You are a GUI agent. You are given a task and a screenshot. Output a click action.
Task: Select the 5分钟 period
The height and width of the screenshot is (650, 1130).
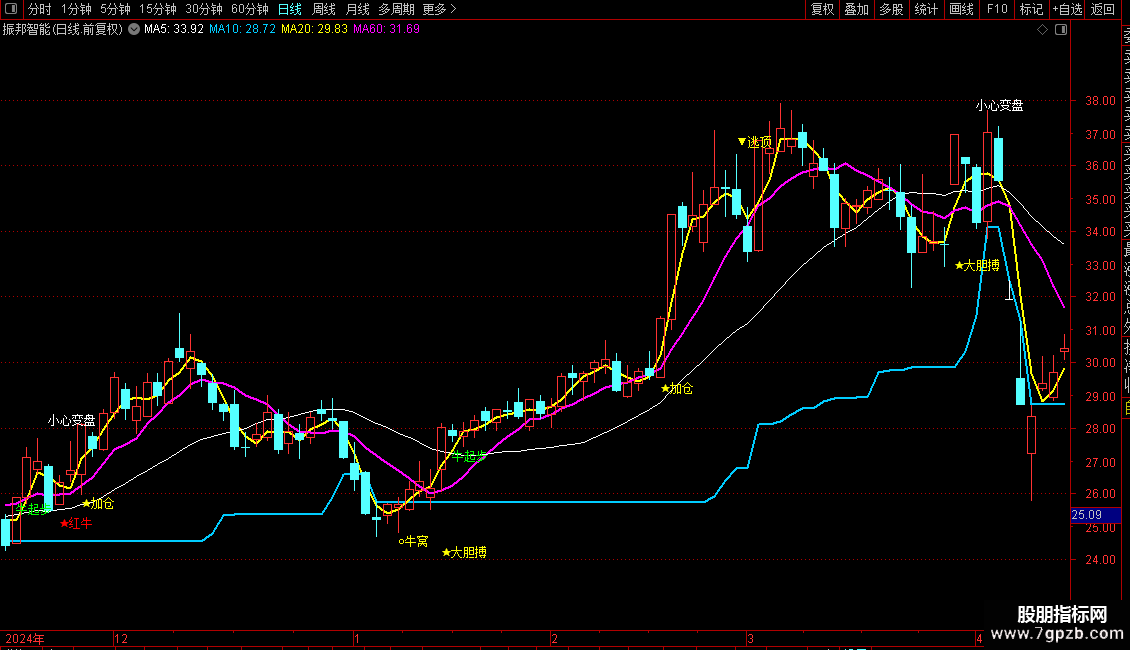point(115,9)
